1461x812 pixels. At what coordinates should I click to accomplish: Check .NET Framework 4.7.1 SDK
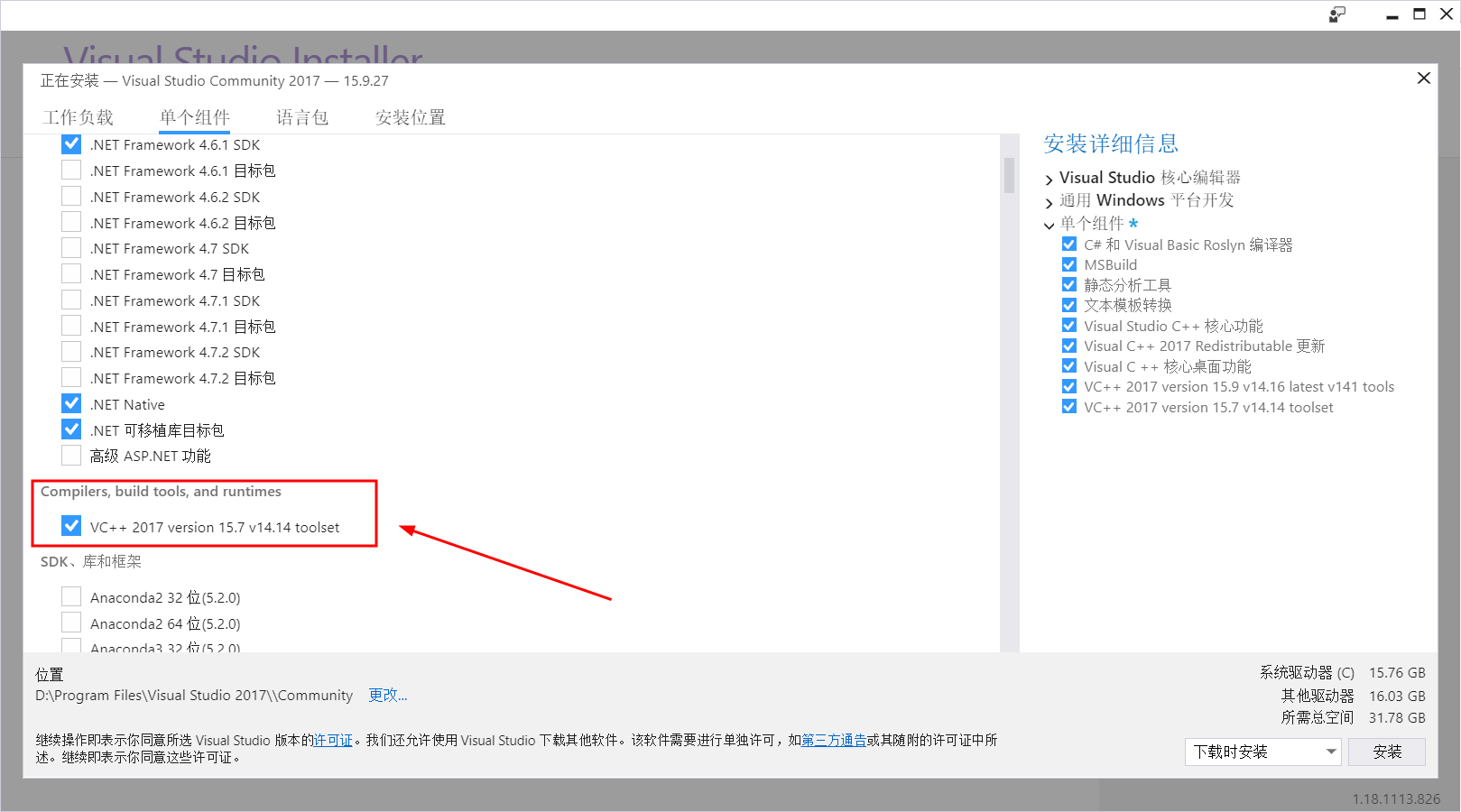71,300
